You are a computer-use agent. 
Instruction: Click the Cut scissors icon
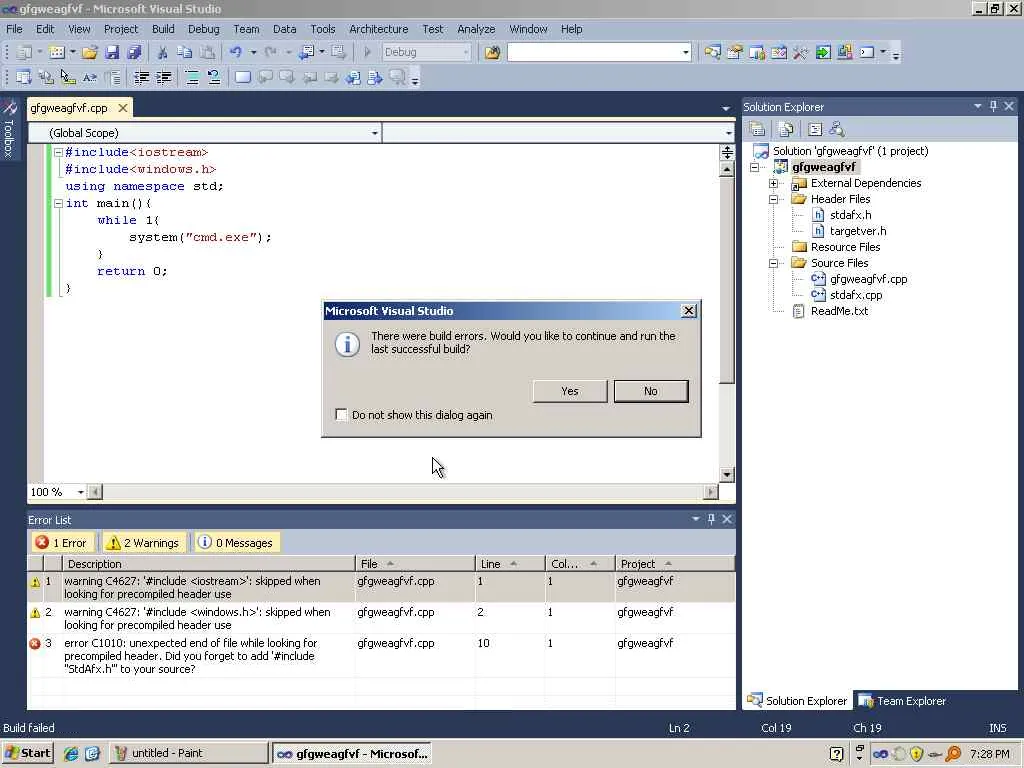[x=163, y=52]
